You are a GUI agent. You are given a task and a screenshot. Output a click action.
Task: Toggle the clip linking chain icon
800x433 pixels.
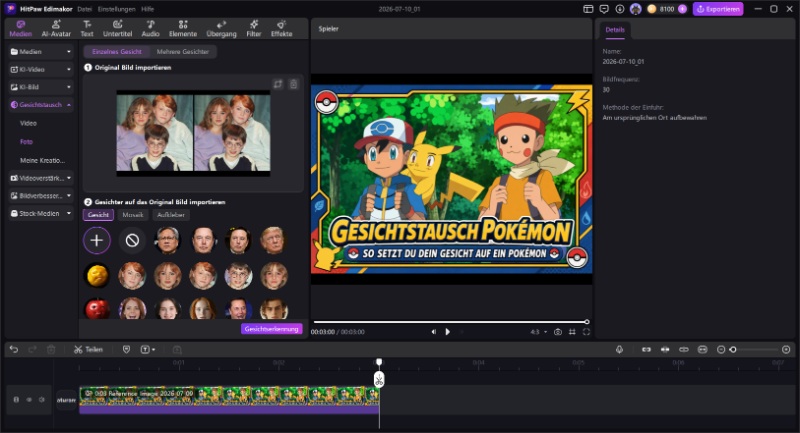pyautogui.click(x=684, y=349)
